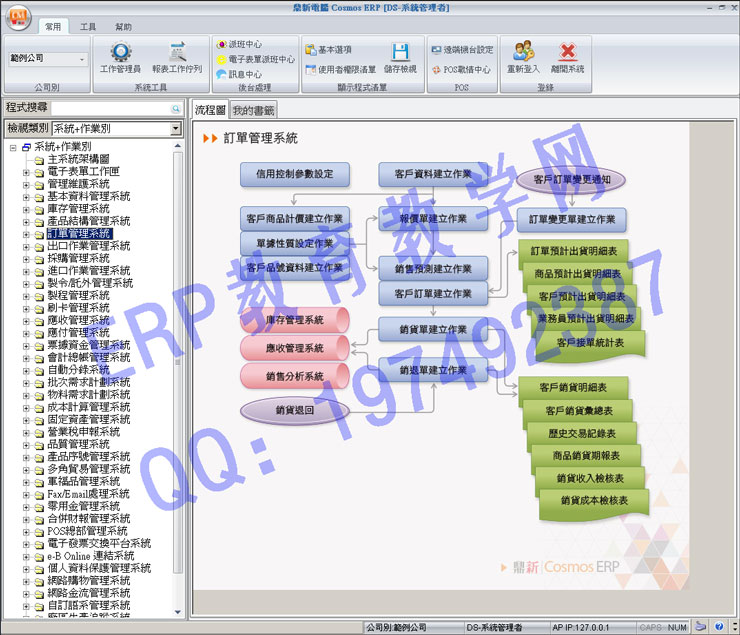Click the 客戶訂單變更通知 oval
Image resolution: width=740 pixels, height=635 pixels.
coord(572,179)
